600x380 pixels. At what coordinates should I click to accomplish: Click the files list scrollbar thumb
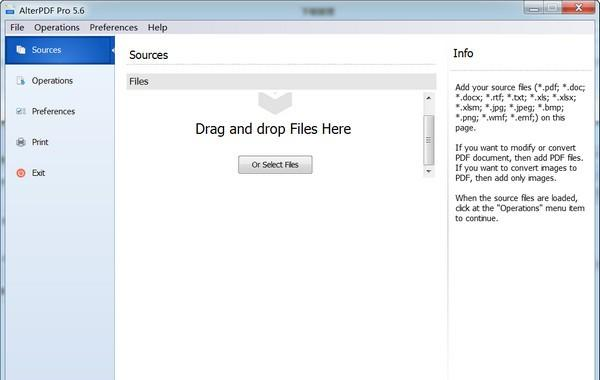click(x=429, y=140)
